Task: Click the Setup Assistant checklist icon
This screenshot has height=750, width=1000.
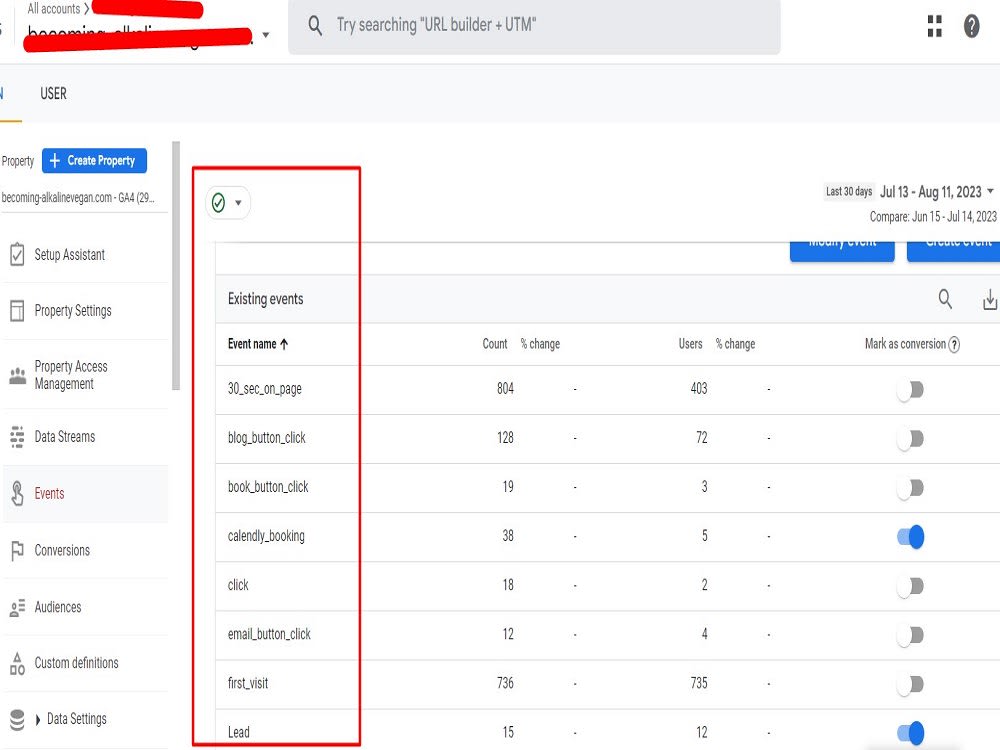Action: point(17,254)
